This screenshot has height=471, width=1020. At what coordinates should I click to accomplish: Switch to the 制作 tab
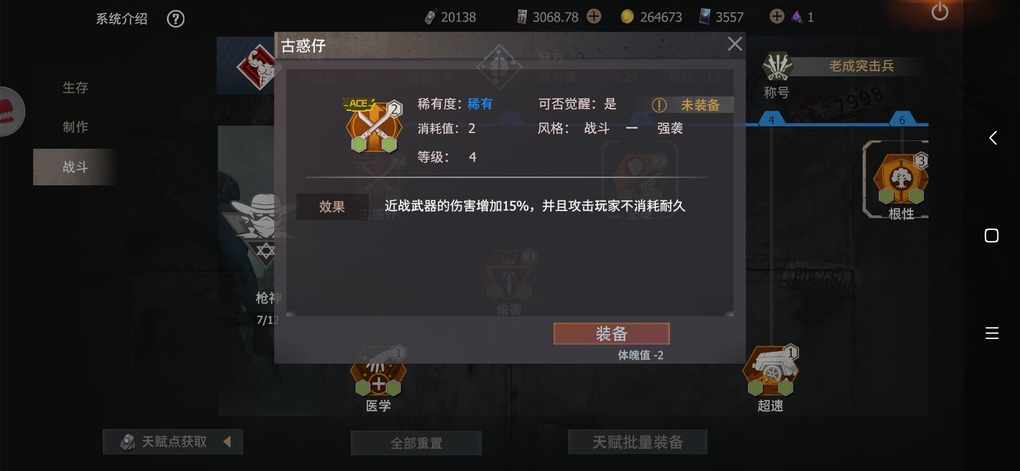75,128
